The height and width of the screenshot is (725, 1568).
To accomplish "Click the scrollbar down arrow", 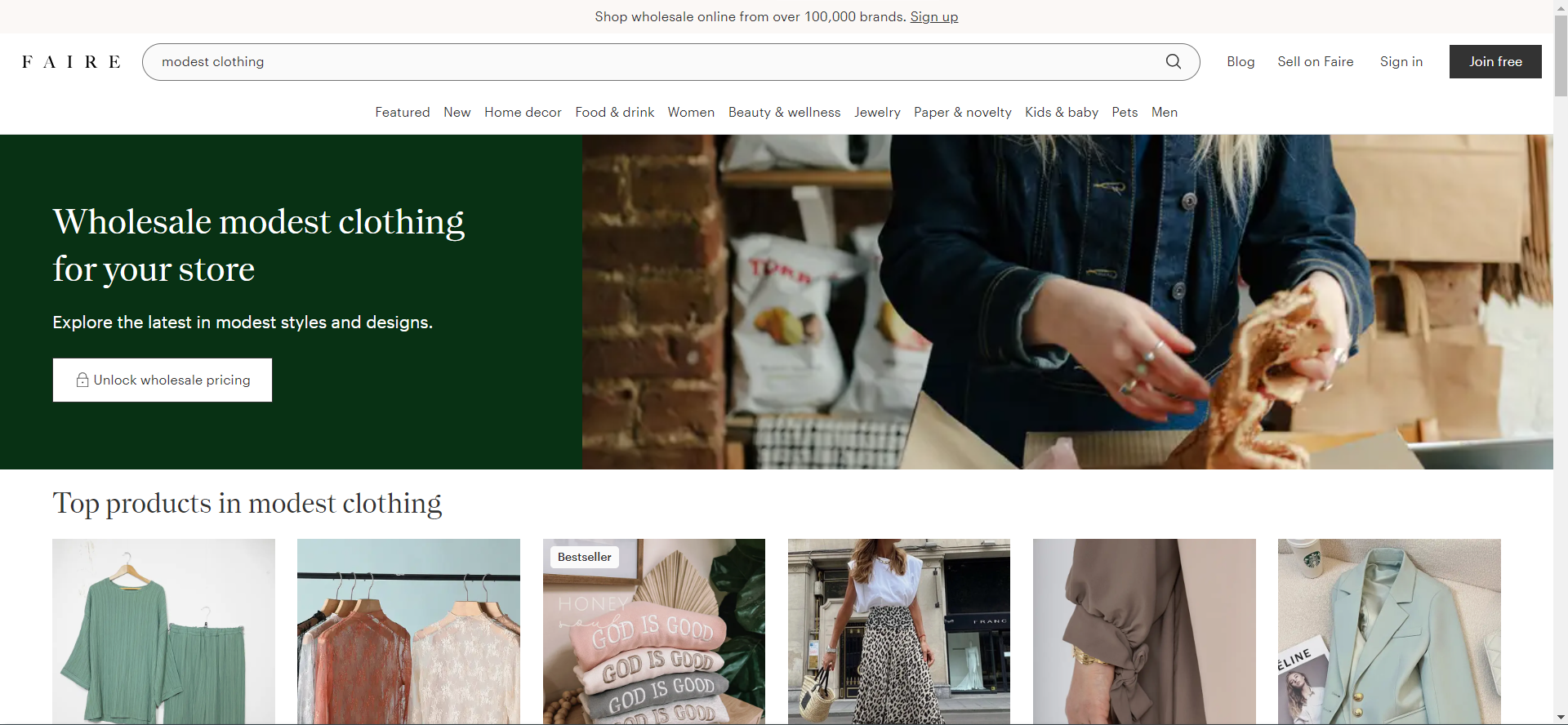I will coord(1561,718).
